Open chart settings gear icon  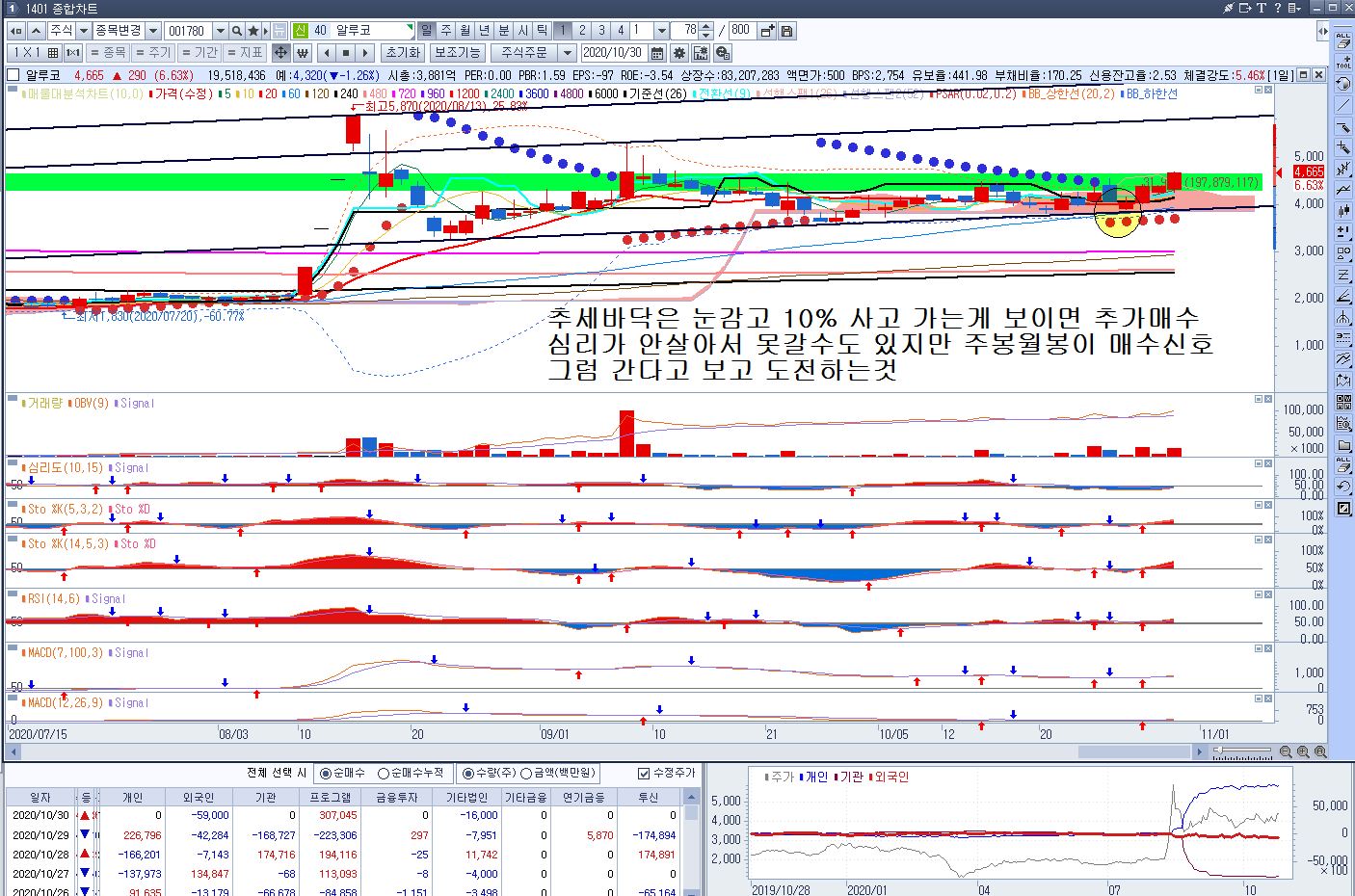coord(679,53)
